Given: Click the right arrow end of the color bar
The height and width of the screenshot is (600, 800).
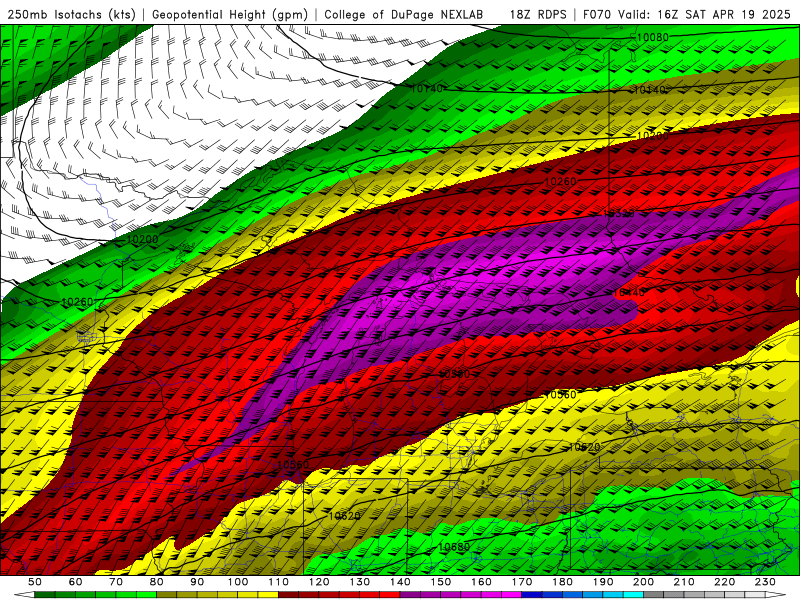Looking at the screenshot, I should 776,594.
